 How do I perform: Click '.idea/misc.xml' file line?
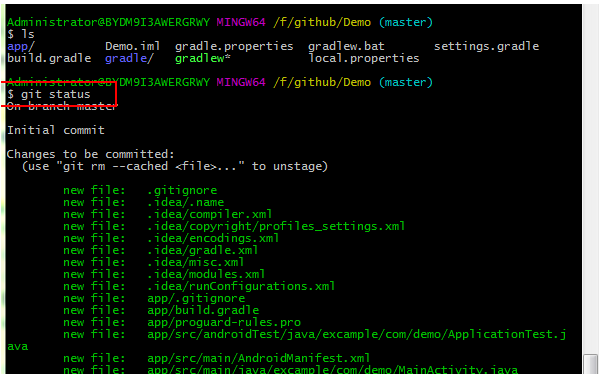point(154,262)
